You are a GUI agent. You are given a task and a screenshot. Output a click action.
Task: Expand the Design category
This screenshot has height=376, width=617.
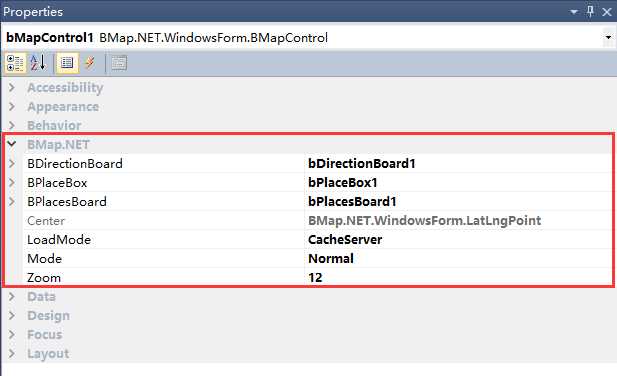tap(12, 315)
